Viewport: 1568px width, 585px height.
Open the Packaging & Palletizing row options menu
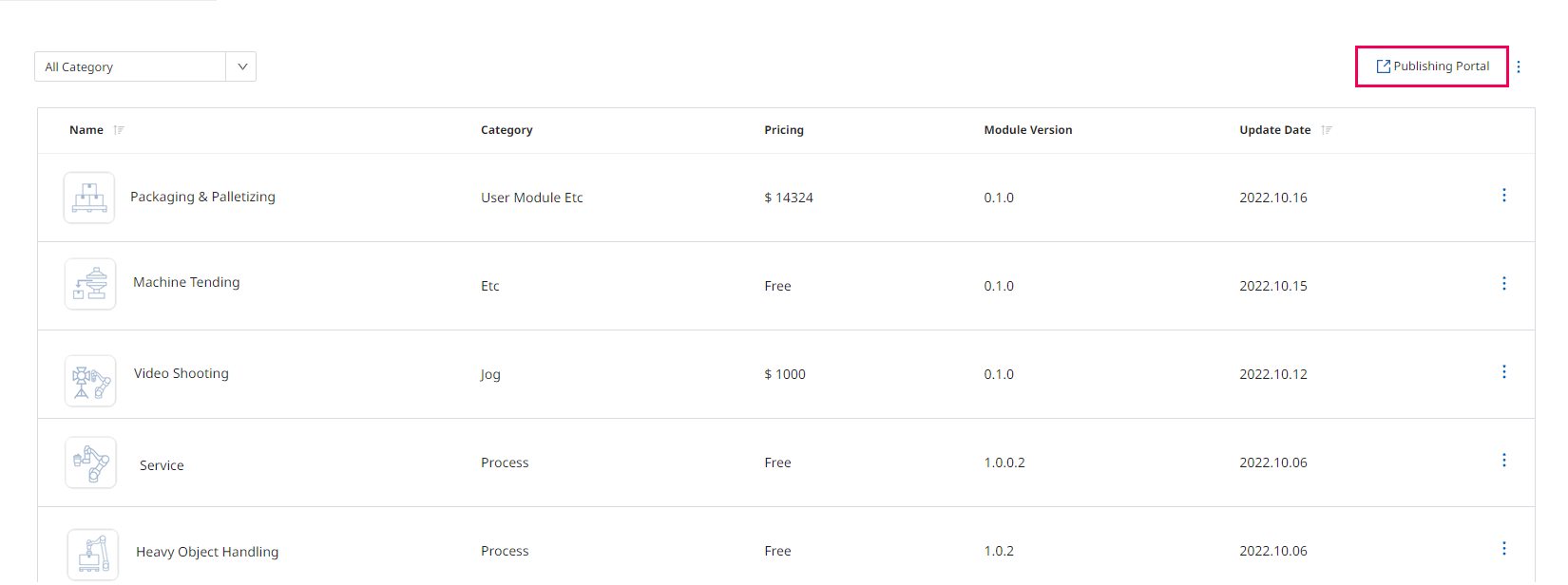coord(1503,195)
